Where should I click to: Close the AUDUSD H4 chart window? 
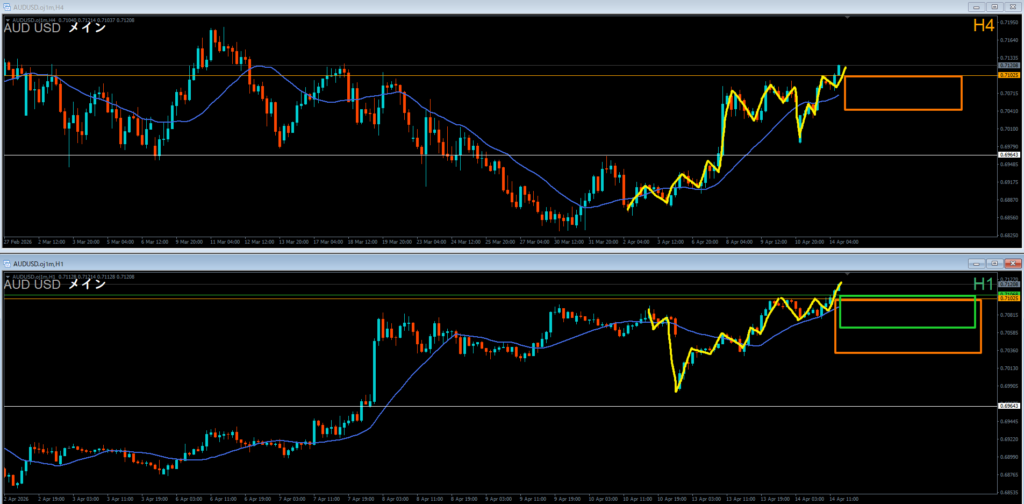(x=1012, y=7)
